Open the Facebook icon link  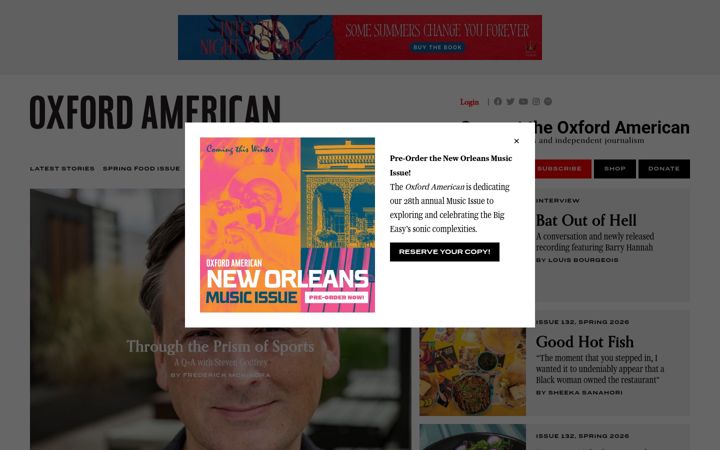click(x=498, y=101)
